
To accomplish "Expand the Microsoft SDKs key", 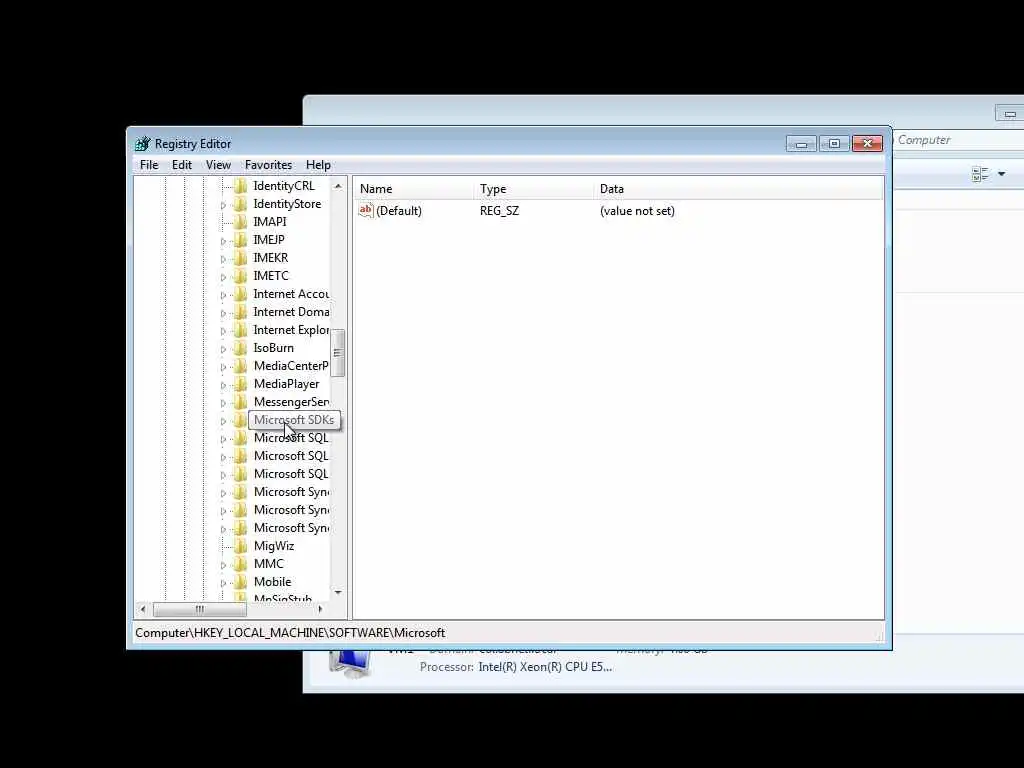I will pyautogui.click(x=223, y=421).
